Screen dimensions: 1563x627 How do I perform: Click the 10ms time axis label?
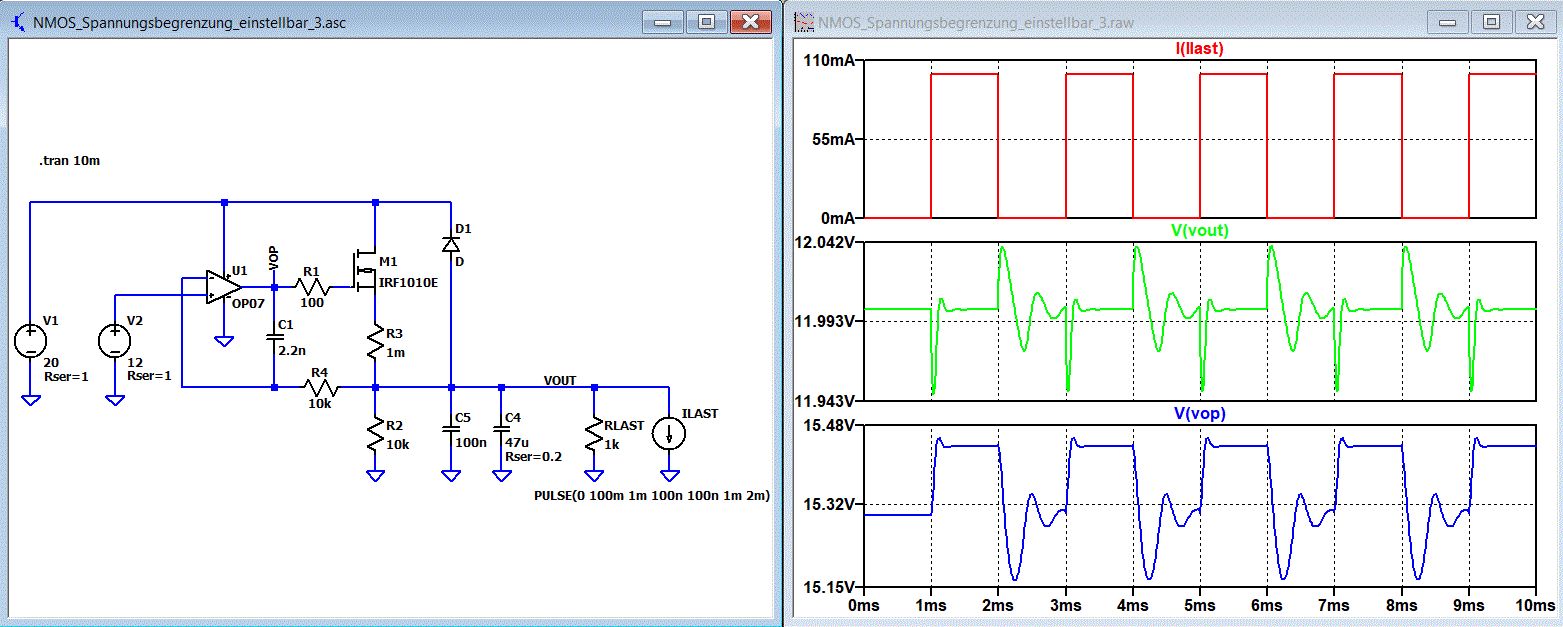[x=1535, y=606]
